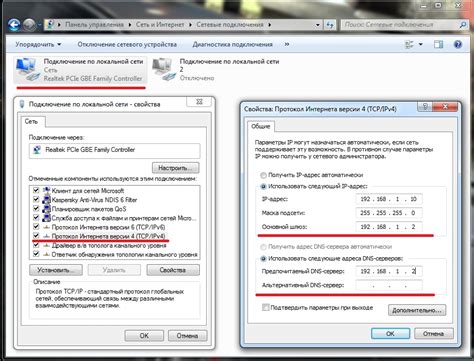Select the Realtek local area connection icon
Viewport: 474px width, 361px height.
(28, 70)
